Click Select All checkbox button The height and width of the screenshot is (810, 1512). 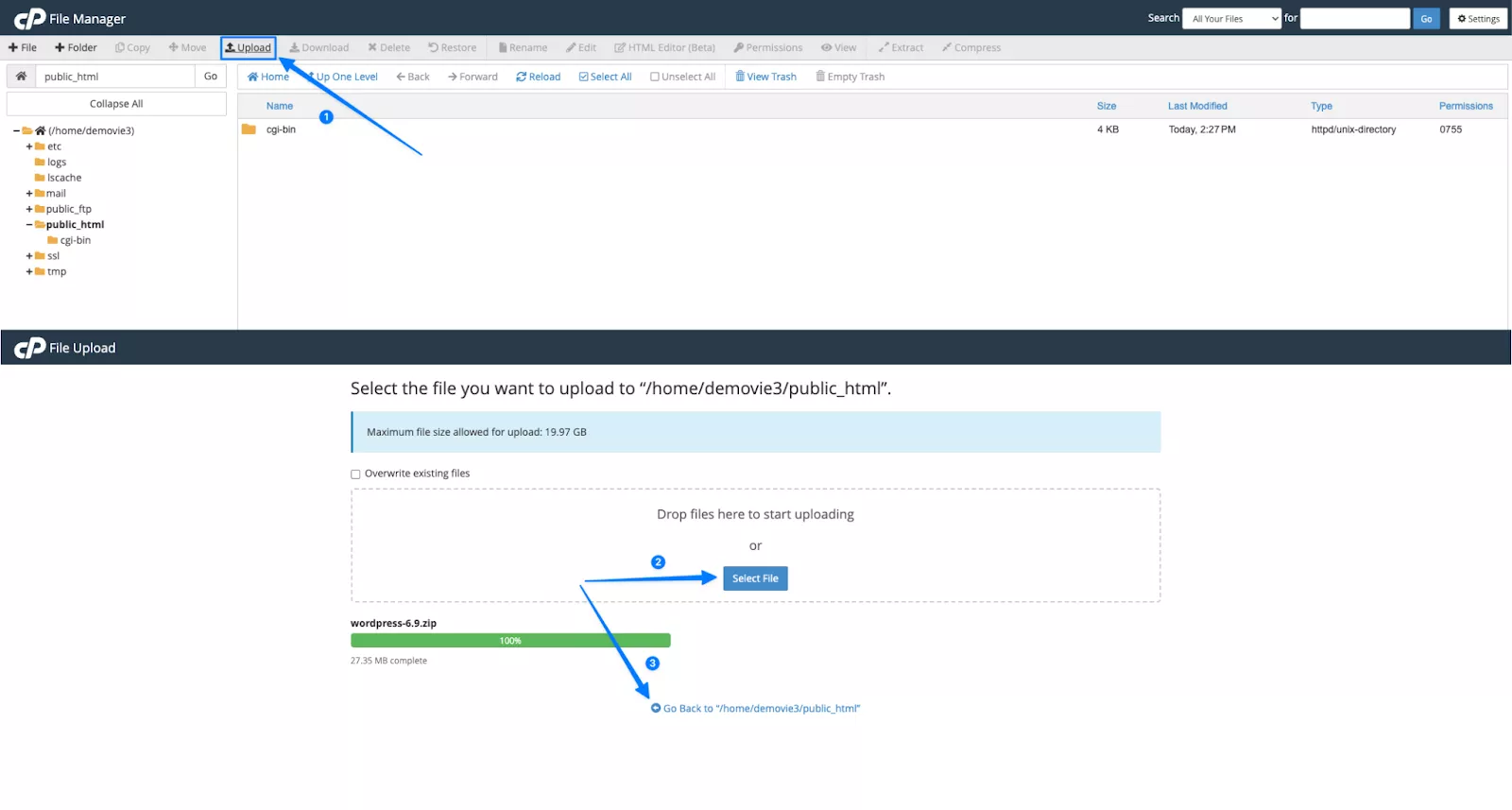click(x=605, y=78)
